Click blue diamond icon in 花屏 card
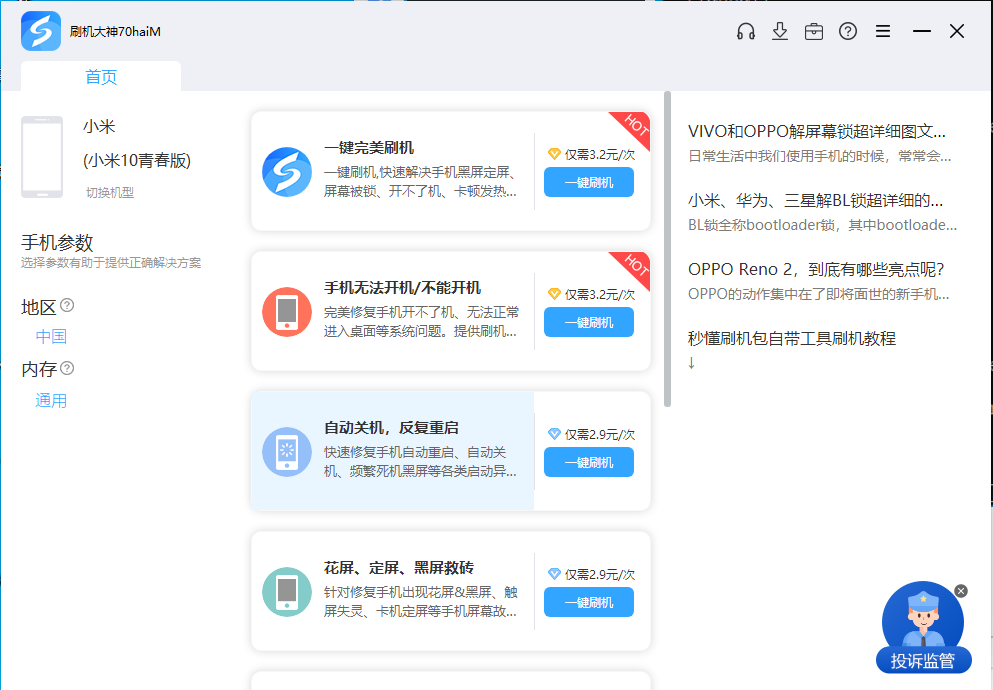 point(554,574)
